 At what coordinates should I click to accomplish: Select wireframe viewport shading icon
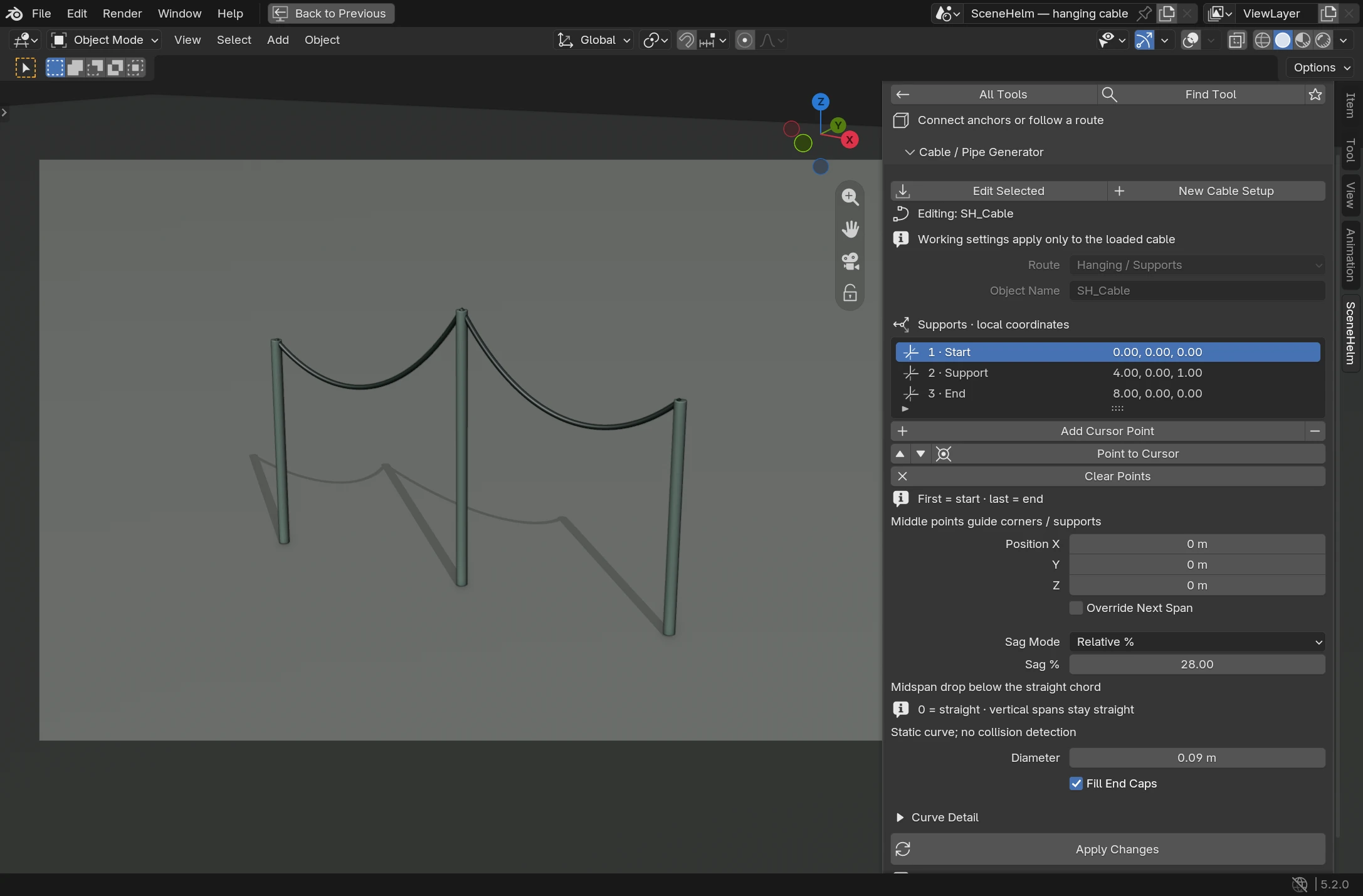pyautogui.click(x=1262, y=40)
